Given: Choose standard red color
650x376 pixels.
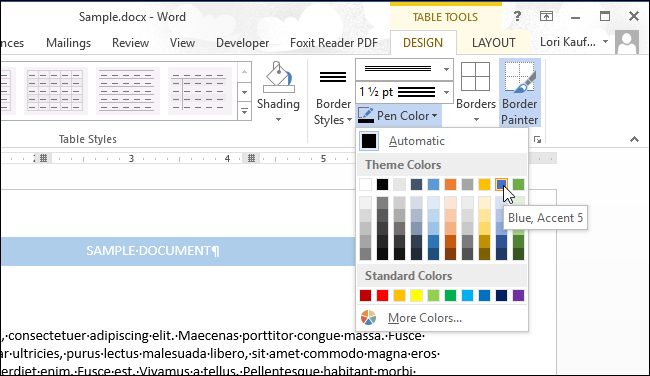Looking at the screenshot, I should (x=383, y=295).
